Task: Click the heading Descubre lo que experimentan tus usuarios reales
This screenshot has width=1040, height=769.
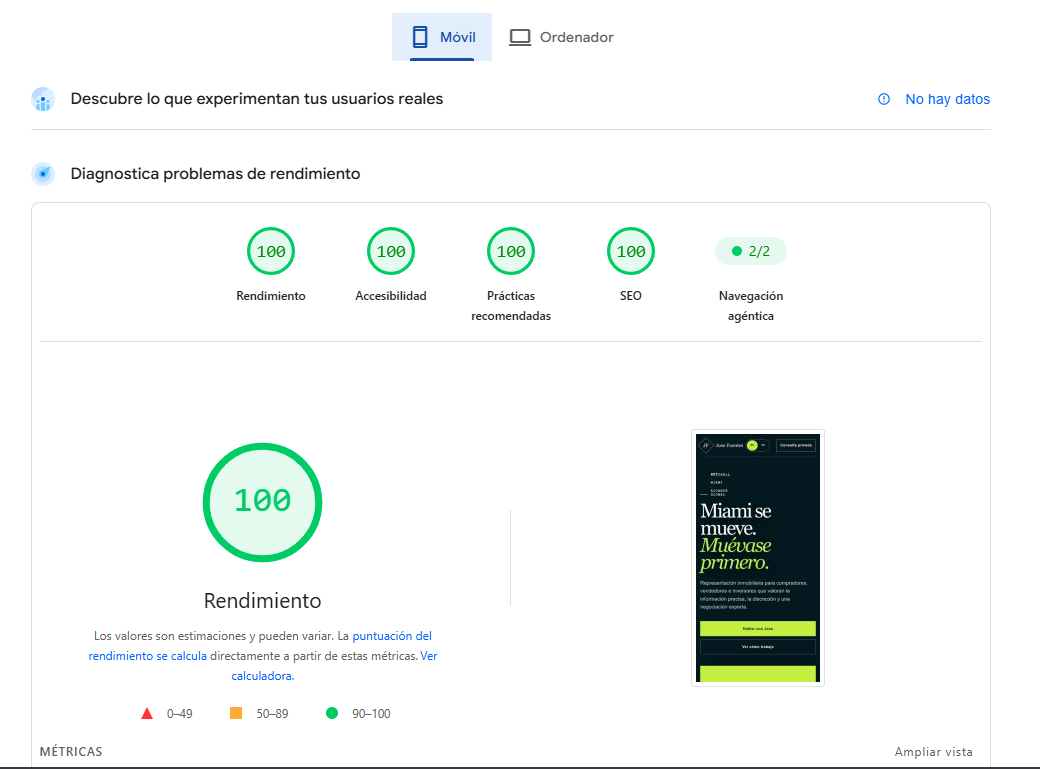Action: click(x=257, y=99)
